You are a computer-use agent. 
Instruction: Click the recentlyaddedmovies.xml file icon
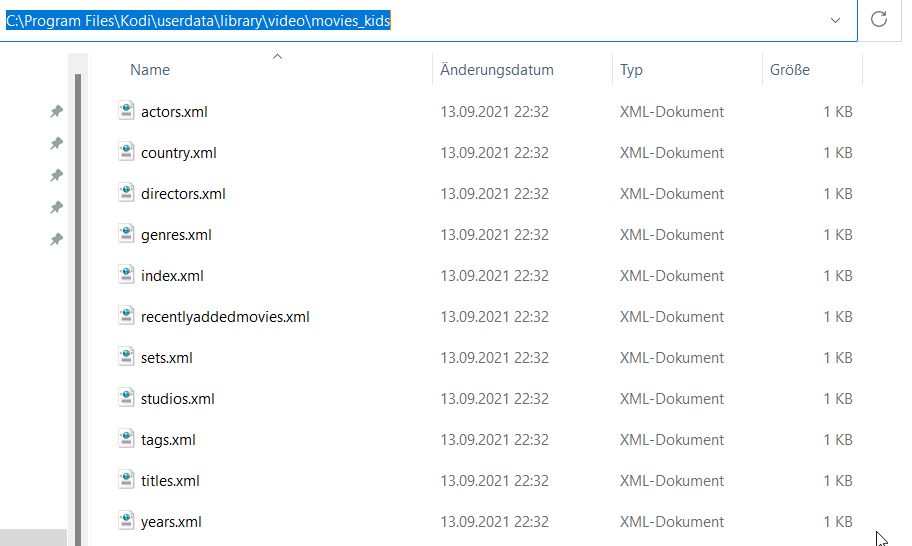click(x=126, y=315)
